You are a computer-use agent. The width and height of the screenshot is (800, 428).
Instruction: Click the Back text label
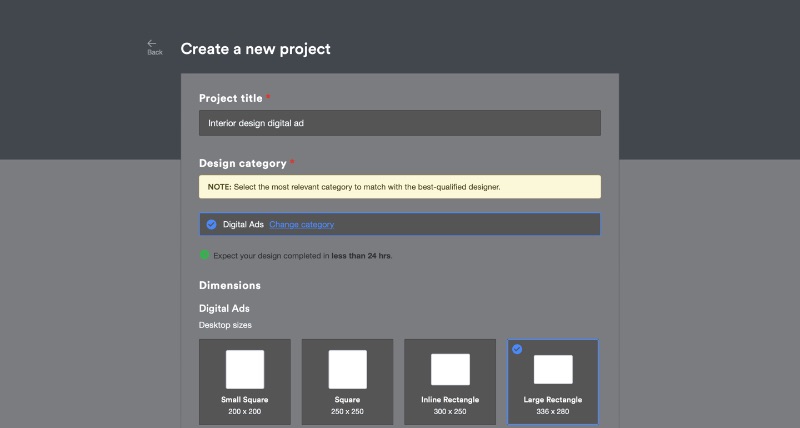[154, 53]
